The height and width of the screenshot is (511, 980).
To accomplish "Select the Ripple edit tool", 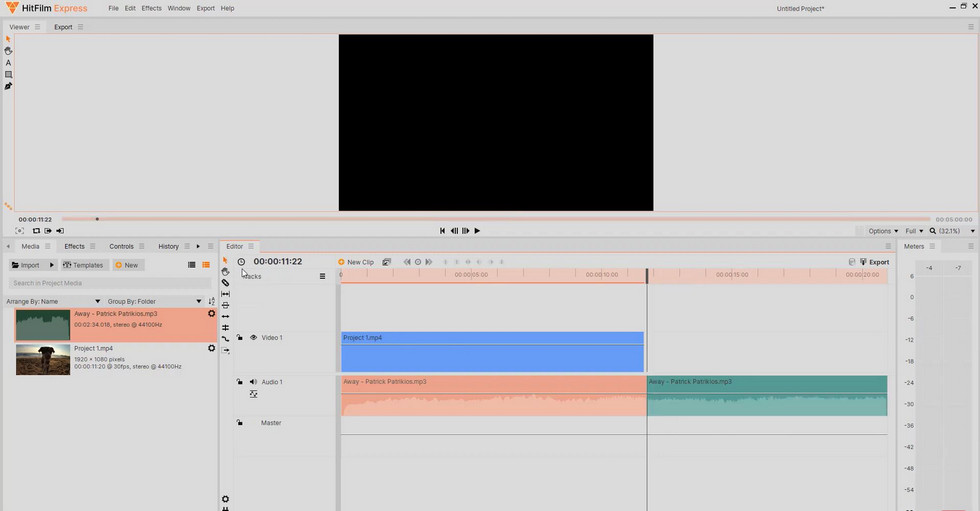I will (225, 316).
